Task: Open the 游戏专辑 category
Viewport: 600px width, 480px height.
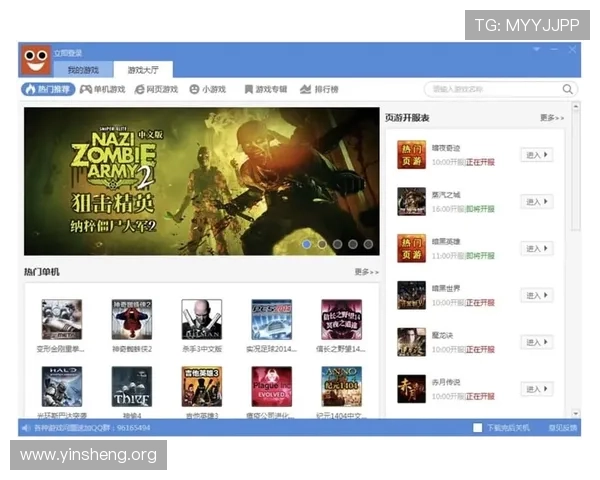Action: (266, 90)
